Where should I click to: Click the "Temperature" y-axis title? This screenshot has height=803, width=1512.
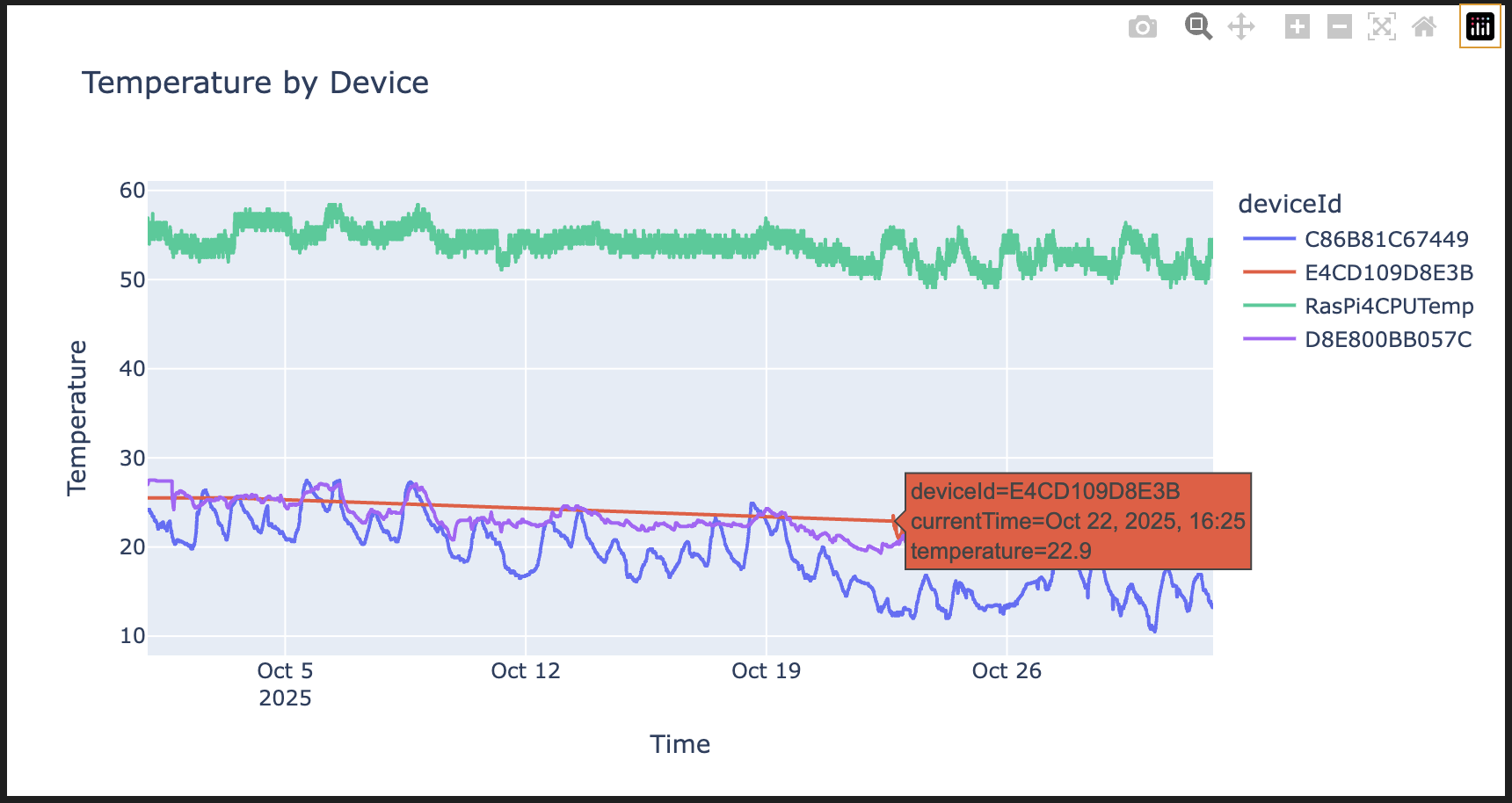pyautogui.click(x=77, y=418)
